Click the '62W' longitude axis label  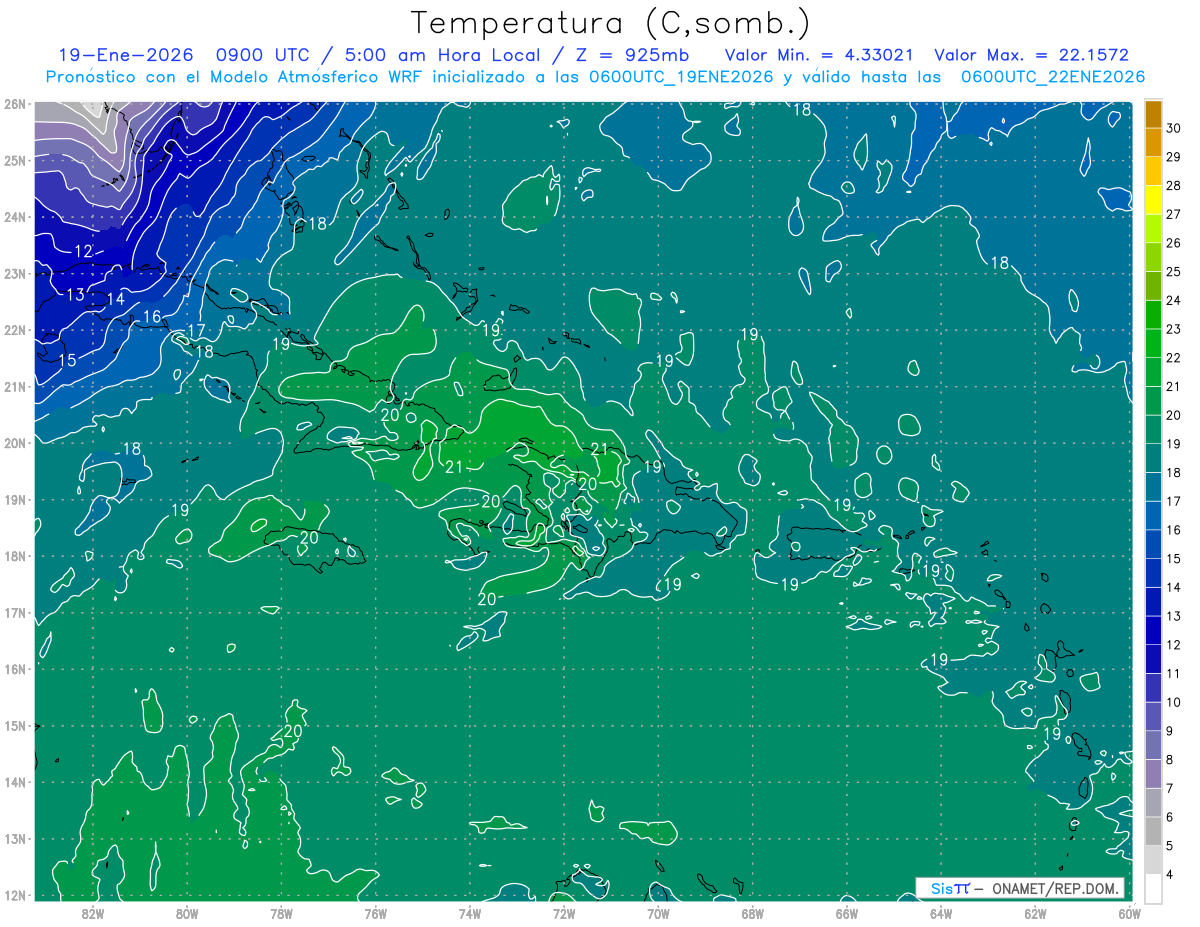1035,913
